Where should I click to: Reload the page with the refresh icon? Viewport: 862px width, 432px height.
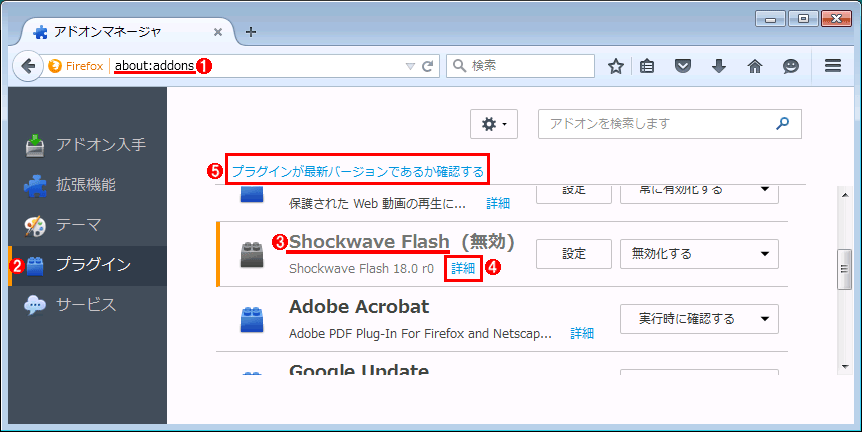(x=427, y=67)
